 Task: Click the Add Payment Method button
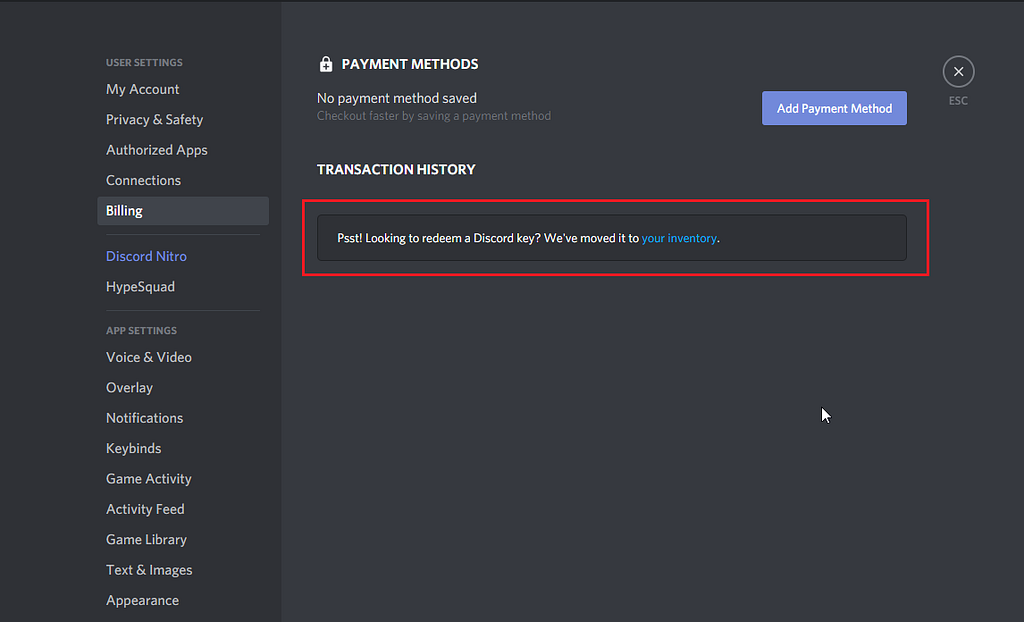pyautogui.click(x=834, y=108)
